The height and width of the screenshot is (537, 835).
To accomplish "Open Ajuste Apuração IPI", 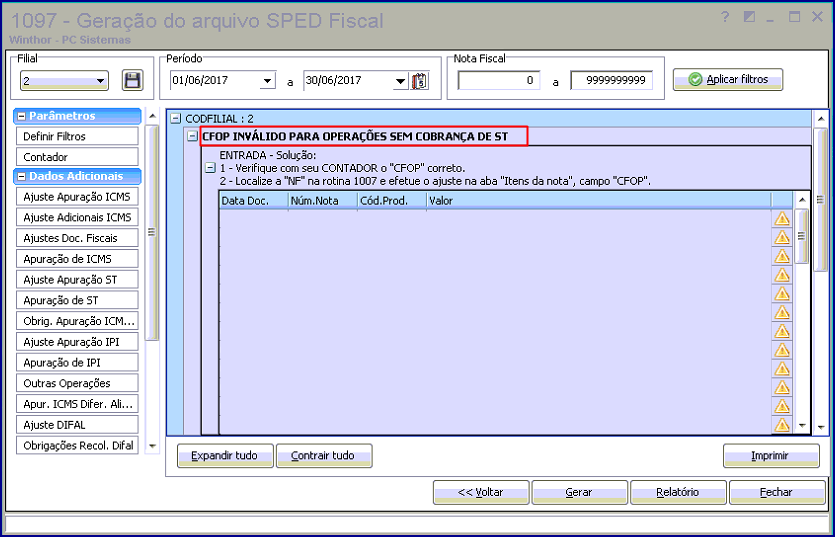I will pyautogui.click(x=77, y=342).
